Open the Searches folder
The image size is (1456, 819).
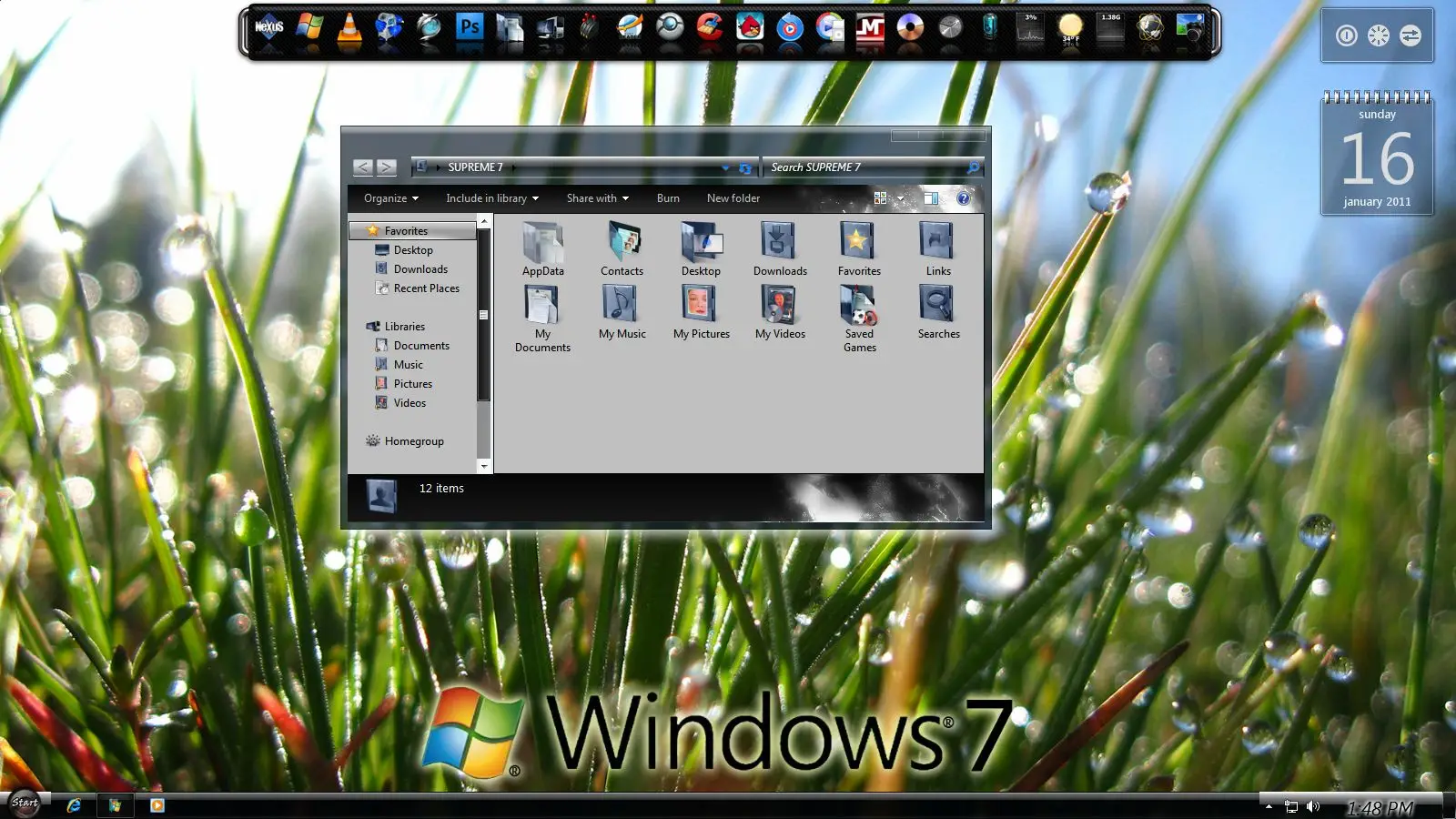tap(938, 312)
